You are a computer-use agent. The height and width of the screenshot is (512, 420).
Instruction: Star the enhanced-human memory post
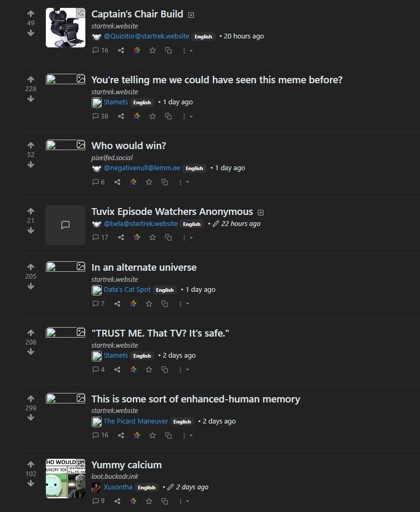click(x=152, y=435)
